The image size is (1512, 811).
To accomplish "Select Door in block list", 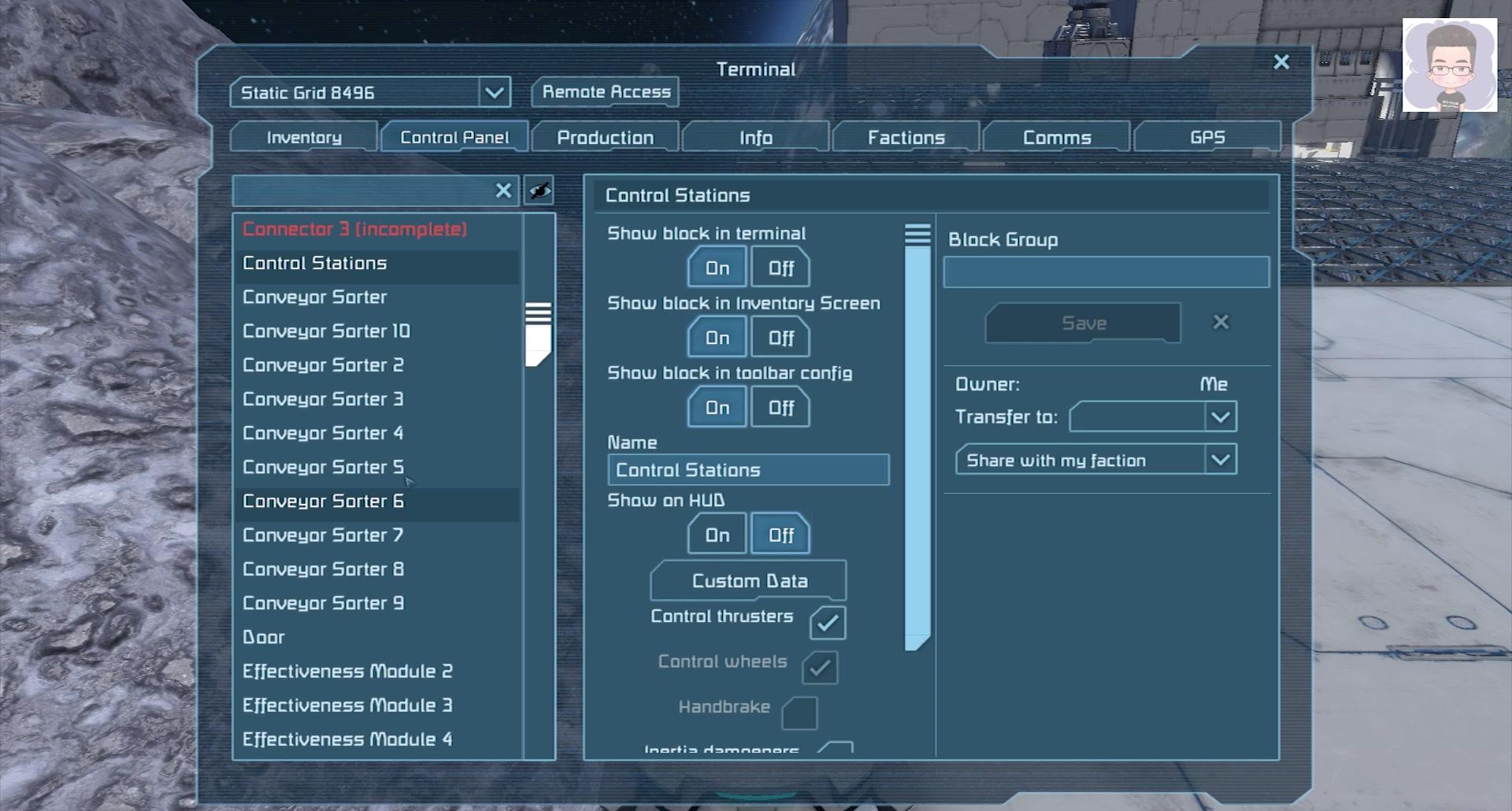I will click(376, 637).
